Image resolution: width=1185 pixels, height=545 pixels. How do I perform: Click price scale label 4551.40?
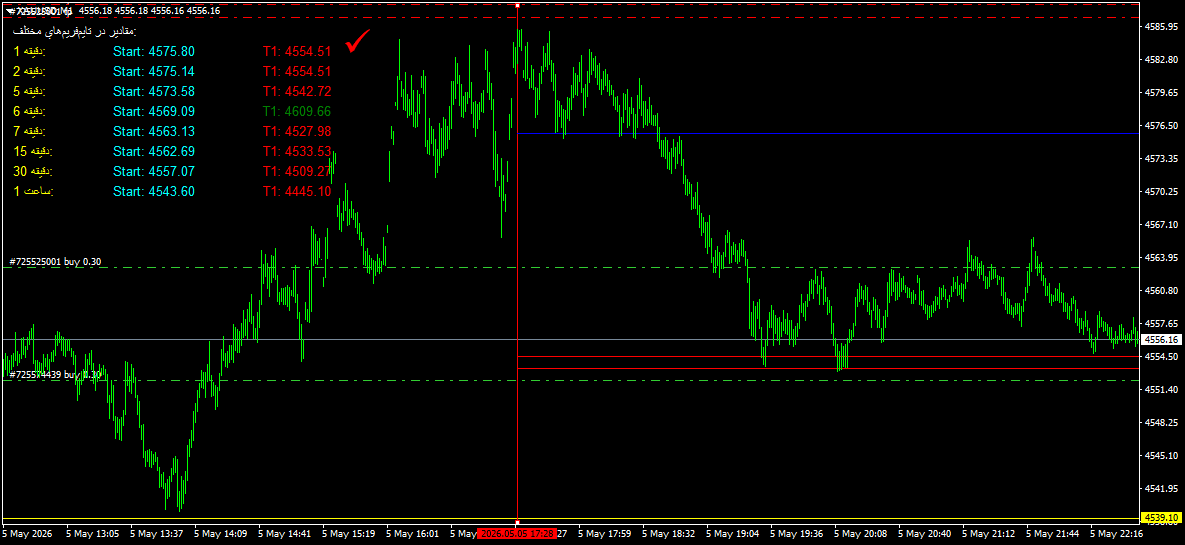point(1160,389)
